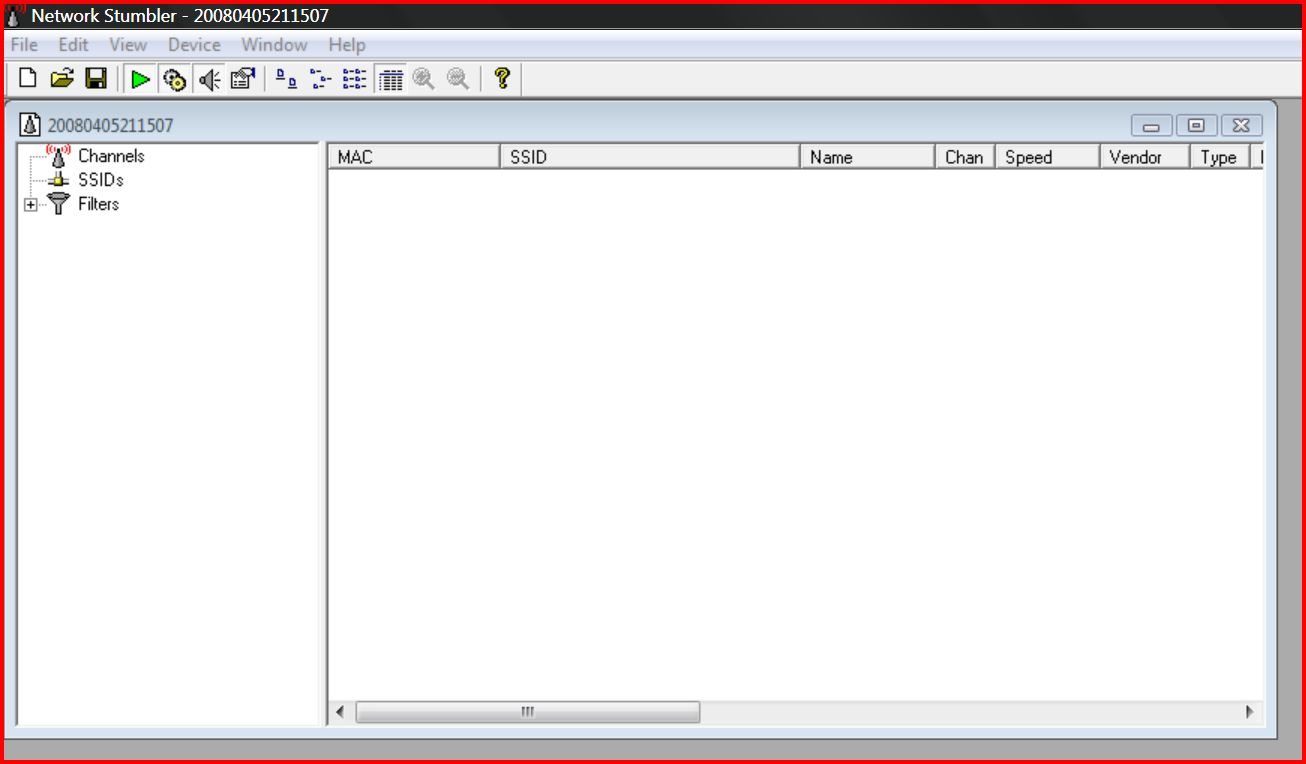Click the zoom in magnifier icon
This screenshot has width=1306, height=764.
pos(424,79)
